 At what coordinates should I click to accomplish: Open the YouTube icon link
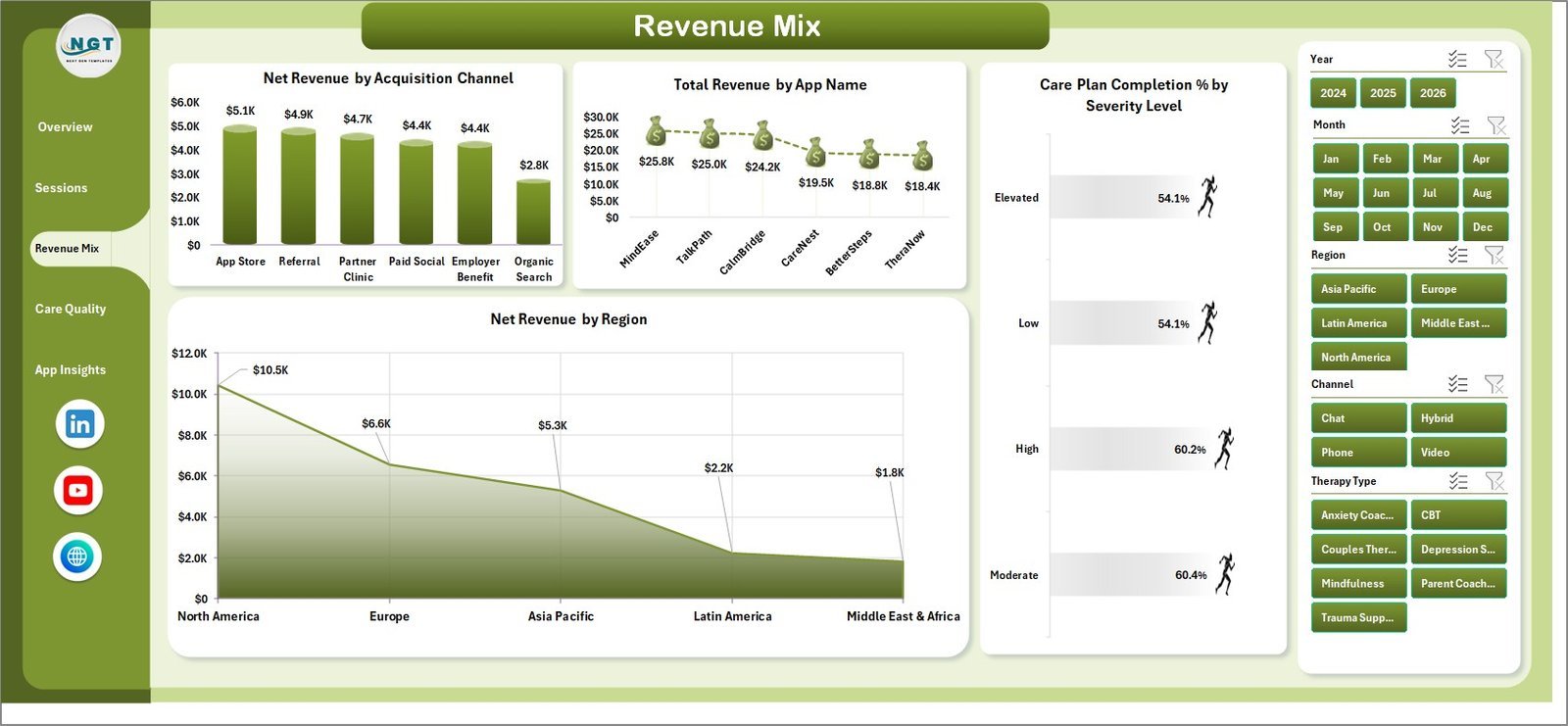78,490
